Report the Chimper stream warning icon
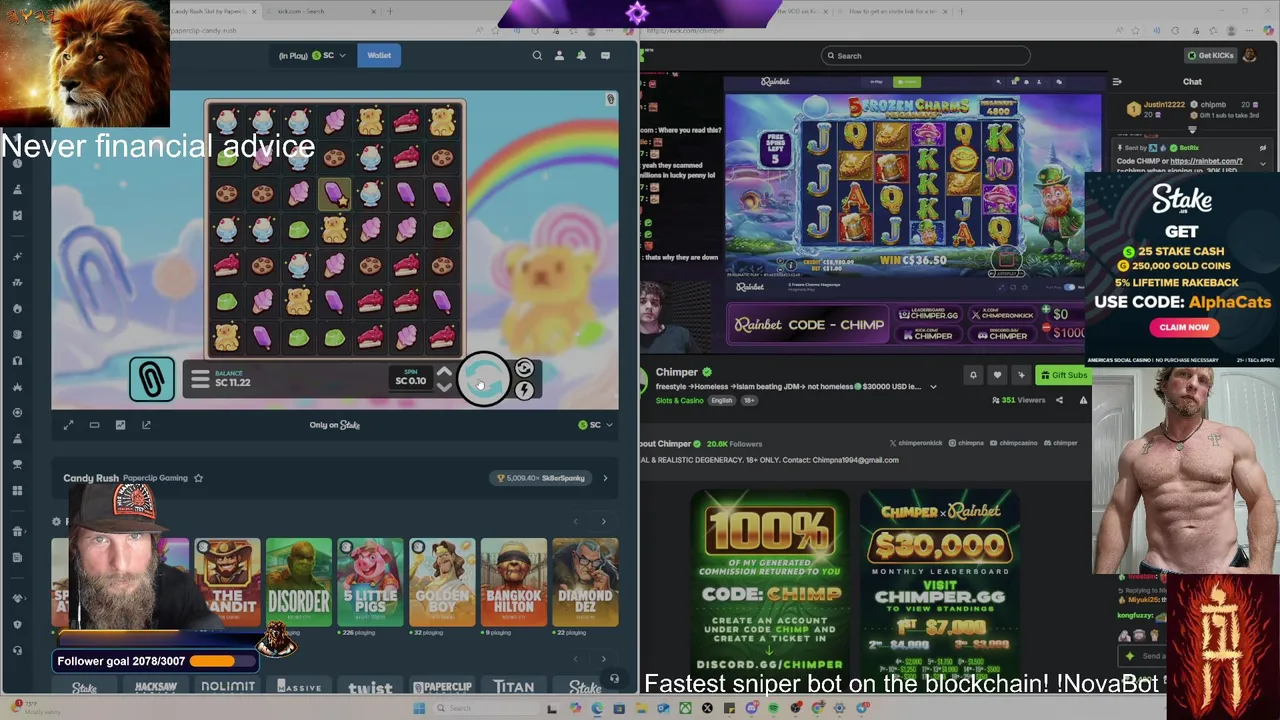1280x720 pixels. point(1083,400)
